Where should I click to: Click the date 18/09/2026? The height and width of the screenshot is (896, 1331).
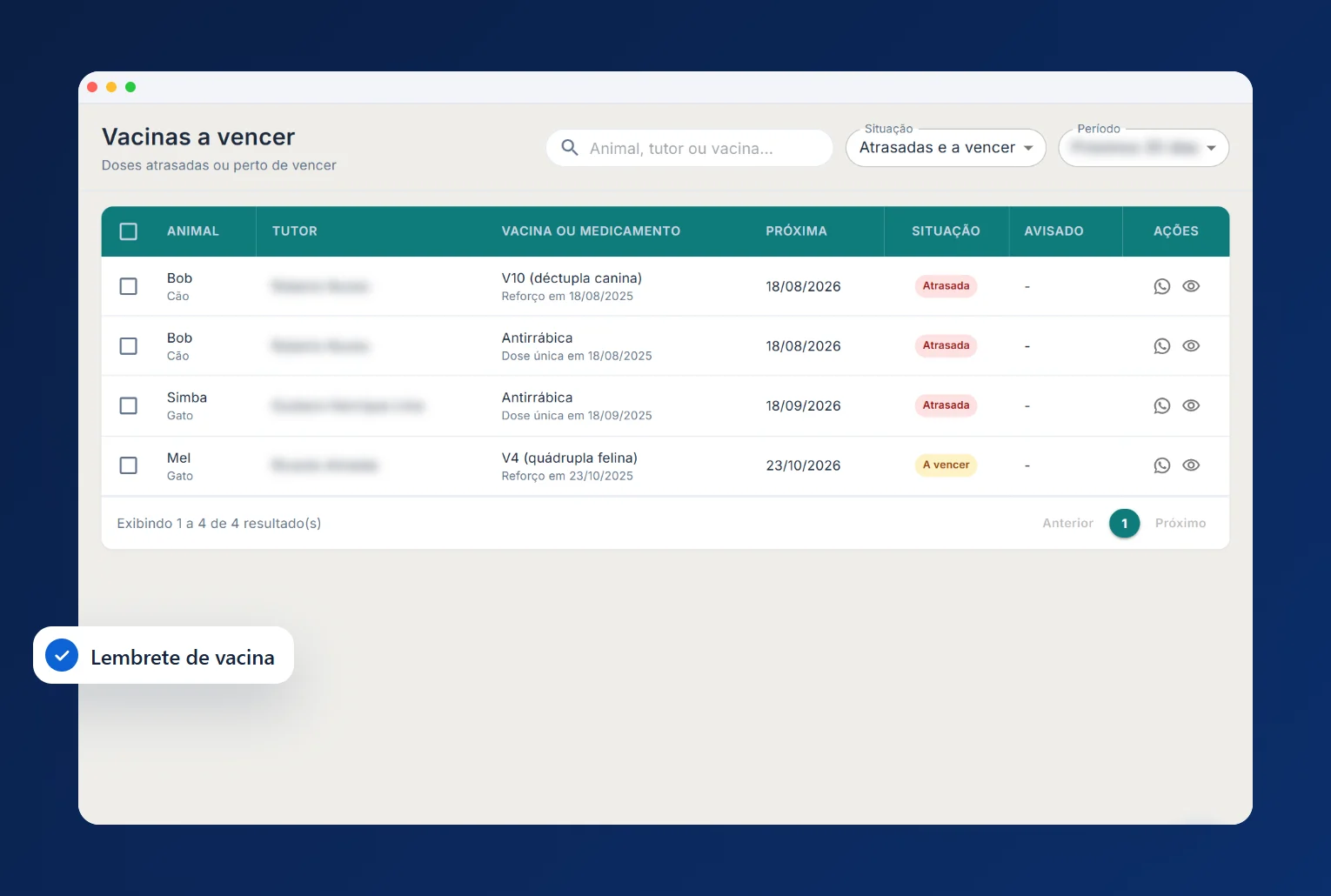point(803,406)
